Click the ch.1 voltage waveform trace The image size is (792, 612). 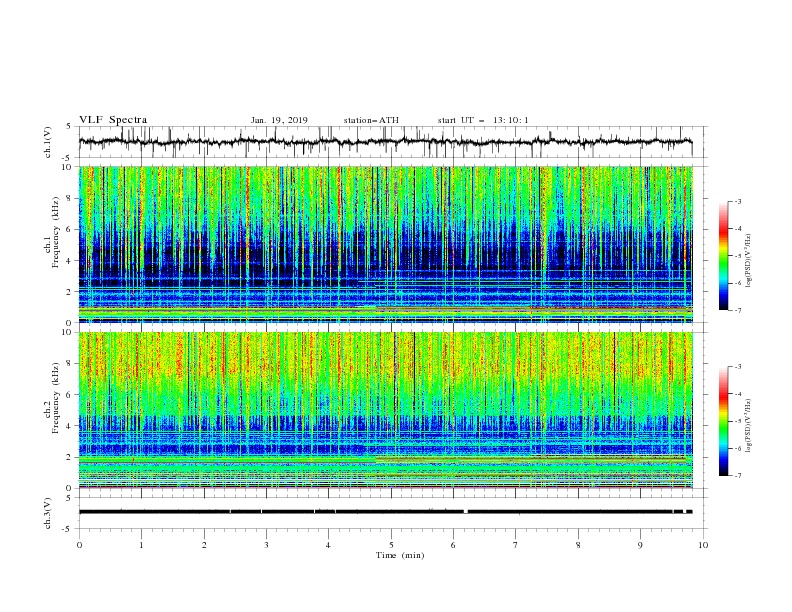385,142
